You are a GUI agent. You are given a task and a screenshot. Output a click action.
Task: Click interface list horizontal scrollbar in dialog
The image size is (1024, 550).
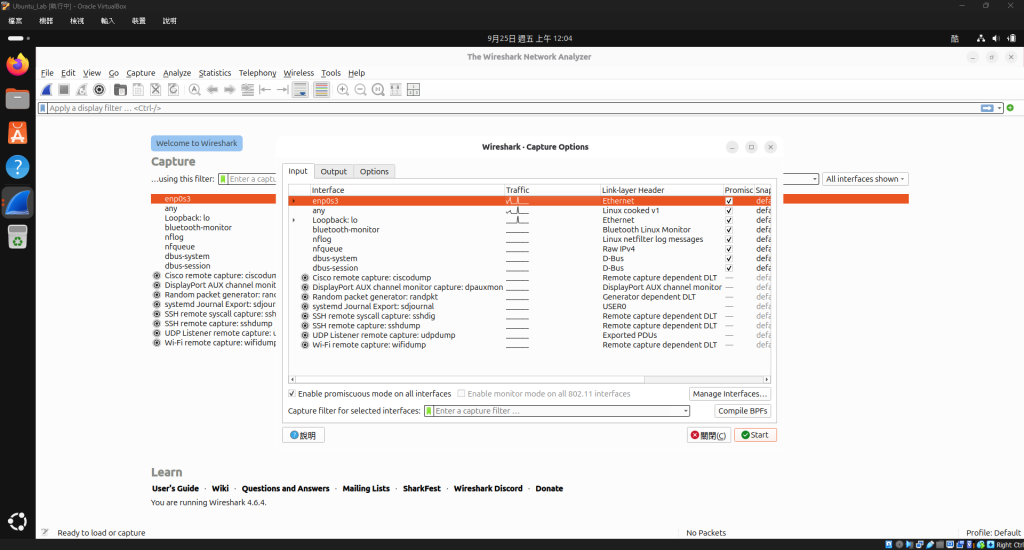[x=470, y=379]
